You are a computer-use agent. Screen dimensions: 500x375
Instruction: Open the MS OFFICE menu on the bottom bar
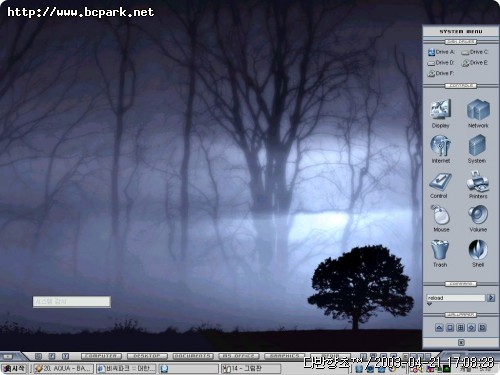tap(239, 356)
